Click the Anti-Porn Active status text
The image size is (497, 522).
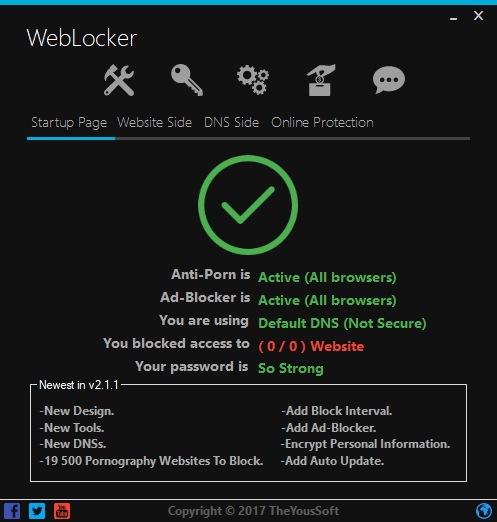pos(327,277)
